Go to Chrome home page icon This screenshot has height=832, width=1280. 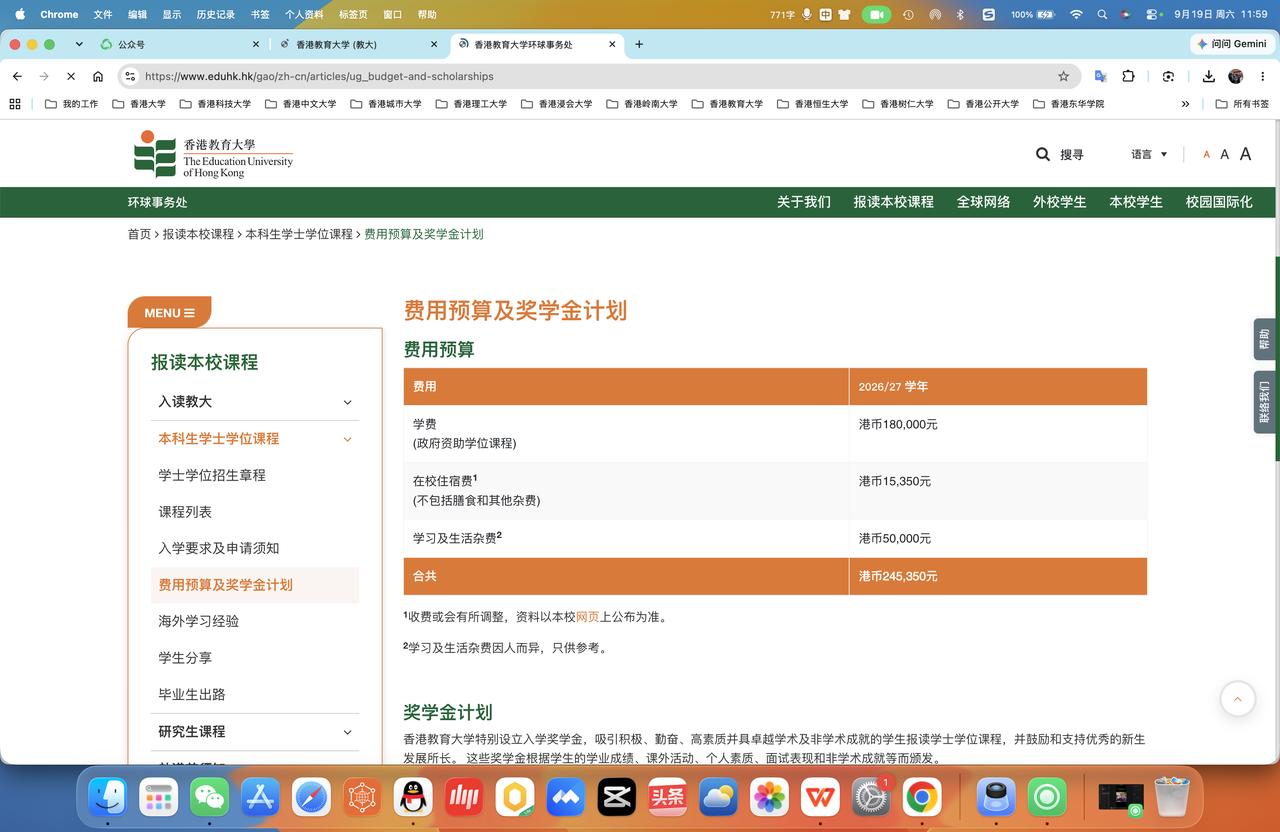coord(98,76)
